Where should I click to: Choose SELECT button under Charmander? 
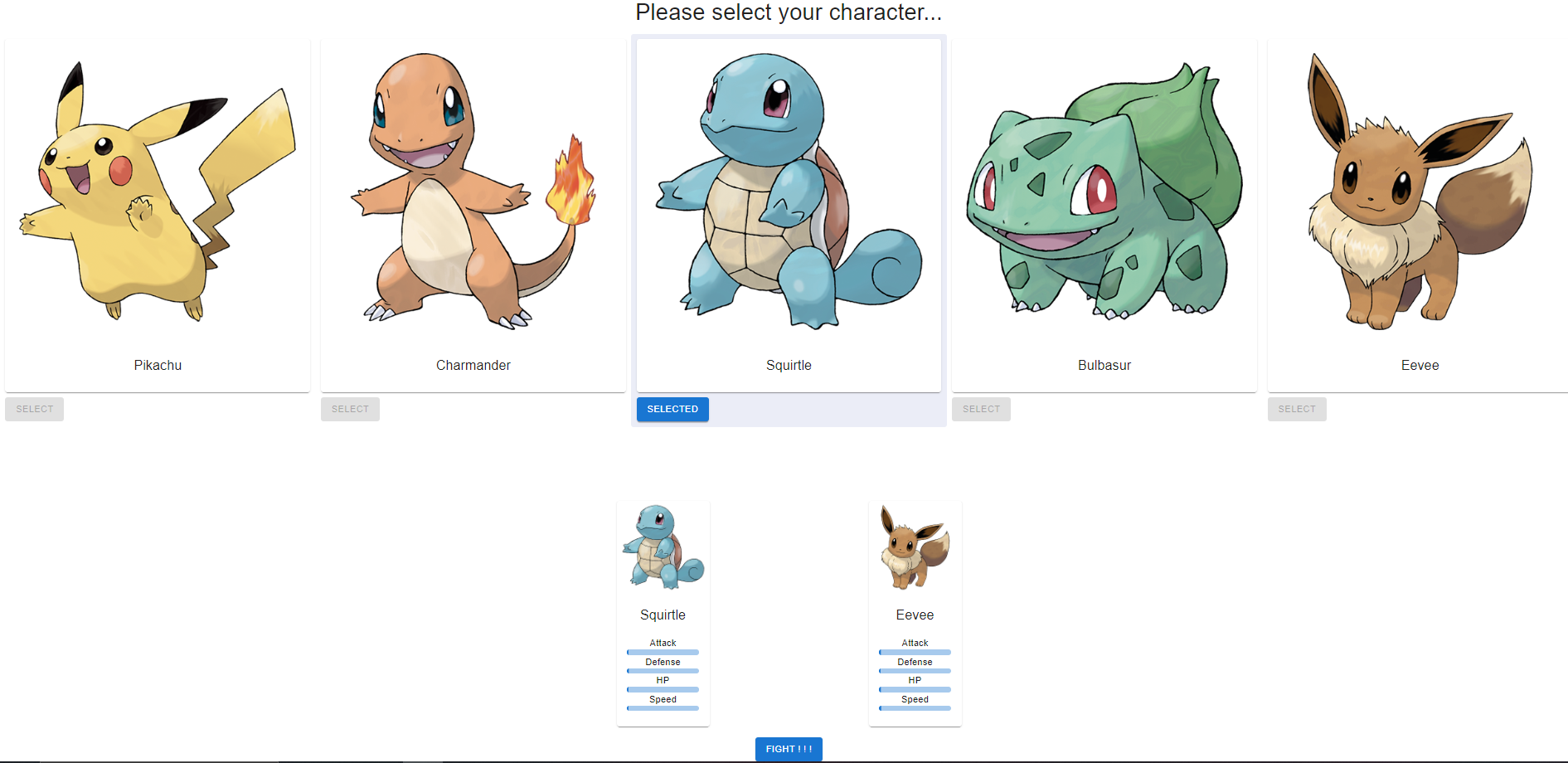[x=350, y=409]
